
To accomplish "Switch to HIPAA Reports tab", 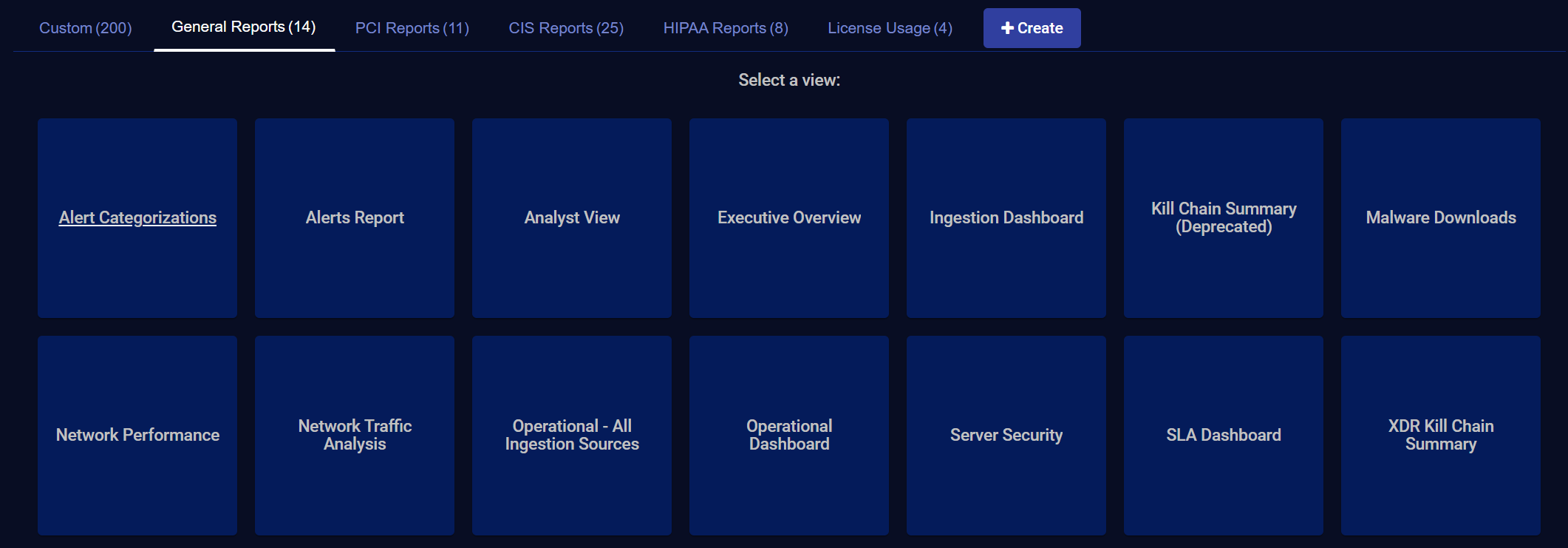I will tap(725, 28).
